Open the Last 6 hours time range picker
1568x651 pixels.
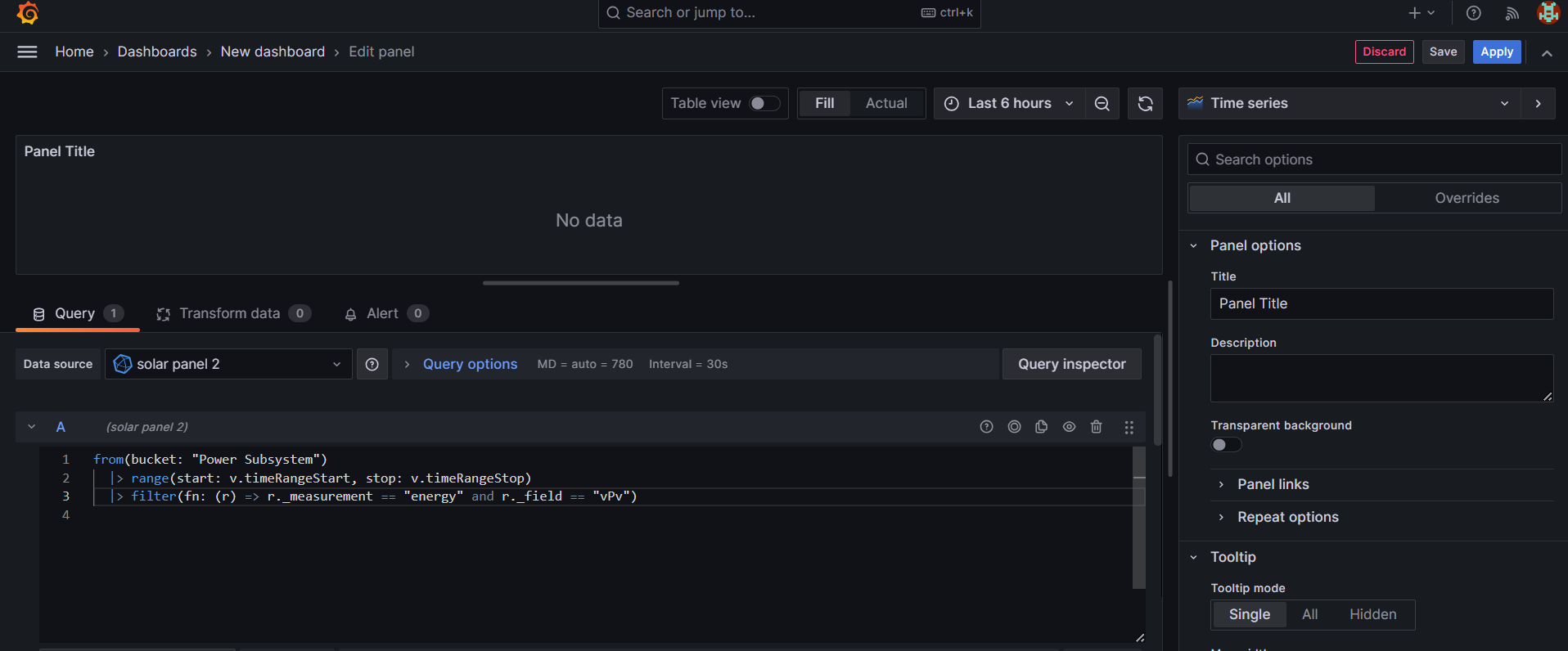coord(1010,104)
